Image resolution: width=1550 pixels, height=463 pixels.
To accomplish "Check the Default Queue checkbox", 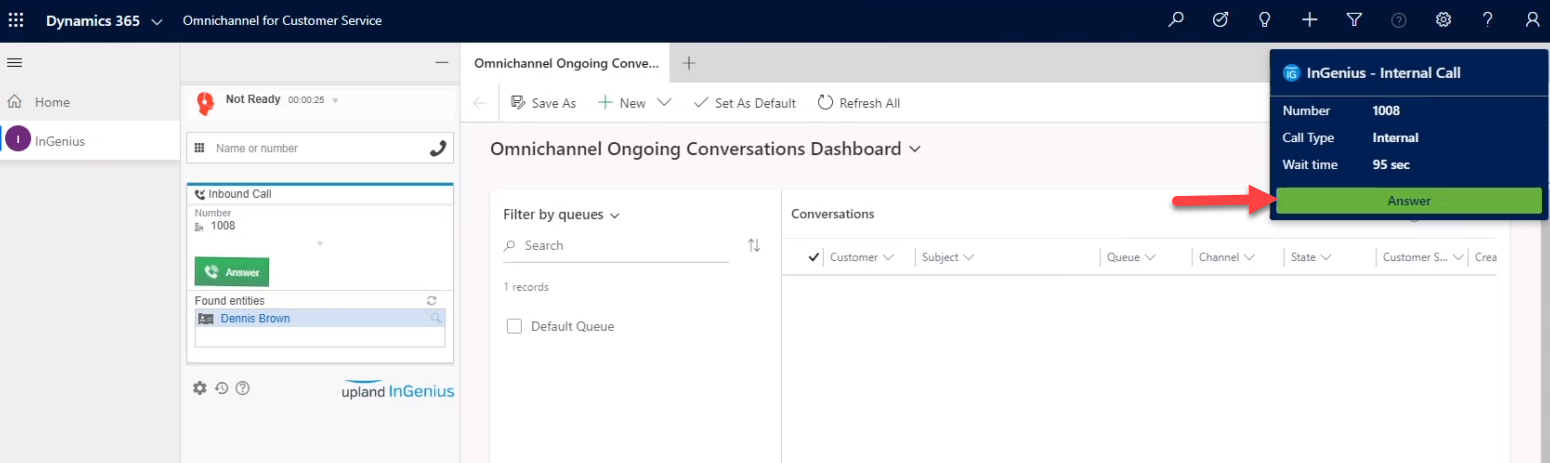I will pyautogui.click(x=514, y=326).
